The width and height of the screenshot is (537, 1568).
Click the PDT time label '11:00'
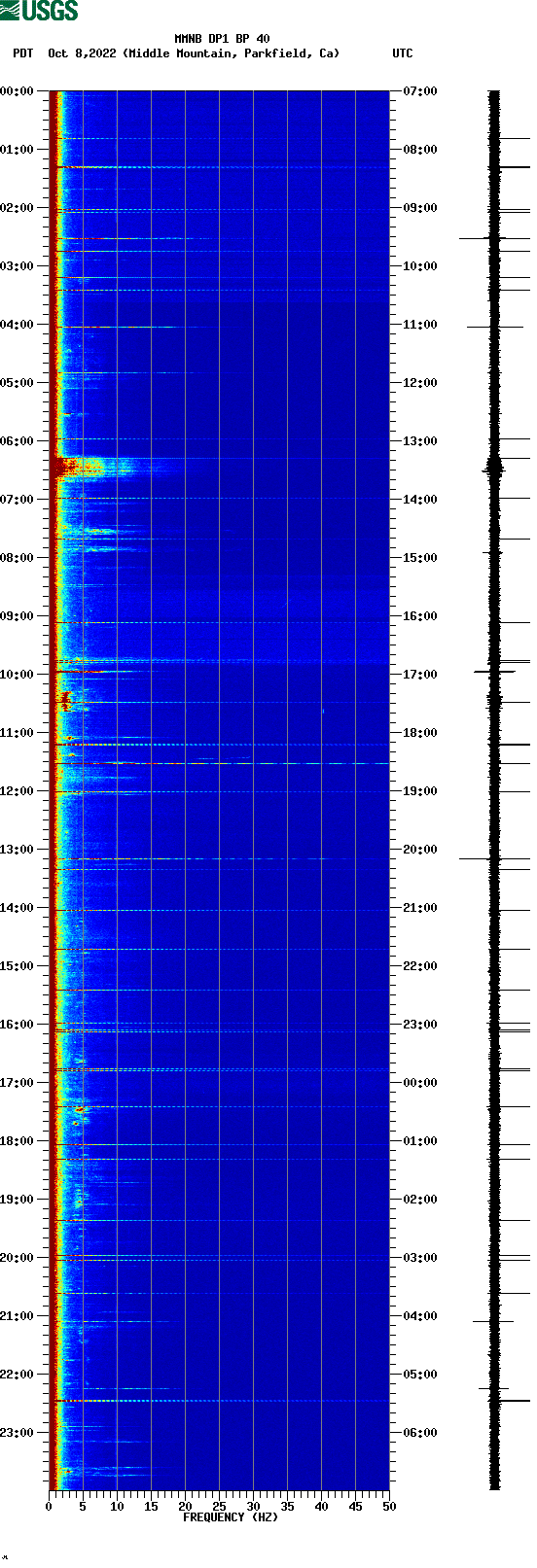click(18, 733)
